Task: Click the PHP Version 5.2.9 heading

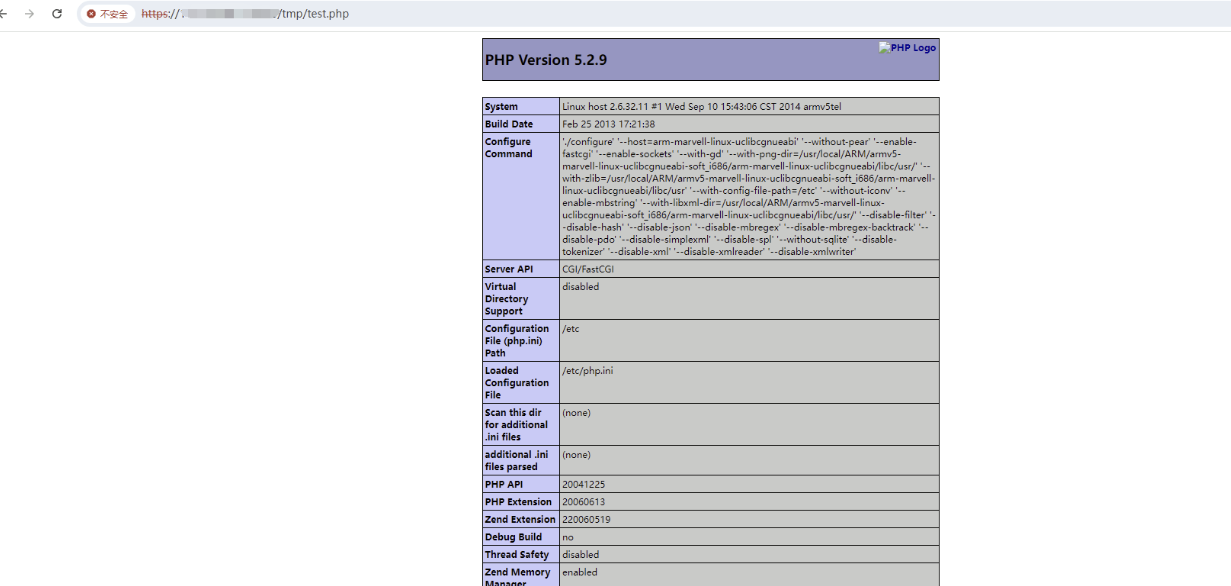Action: (546, 60)
